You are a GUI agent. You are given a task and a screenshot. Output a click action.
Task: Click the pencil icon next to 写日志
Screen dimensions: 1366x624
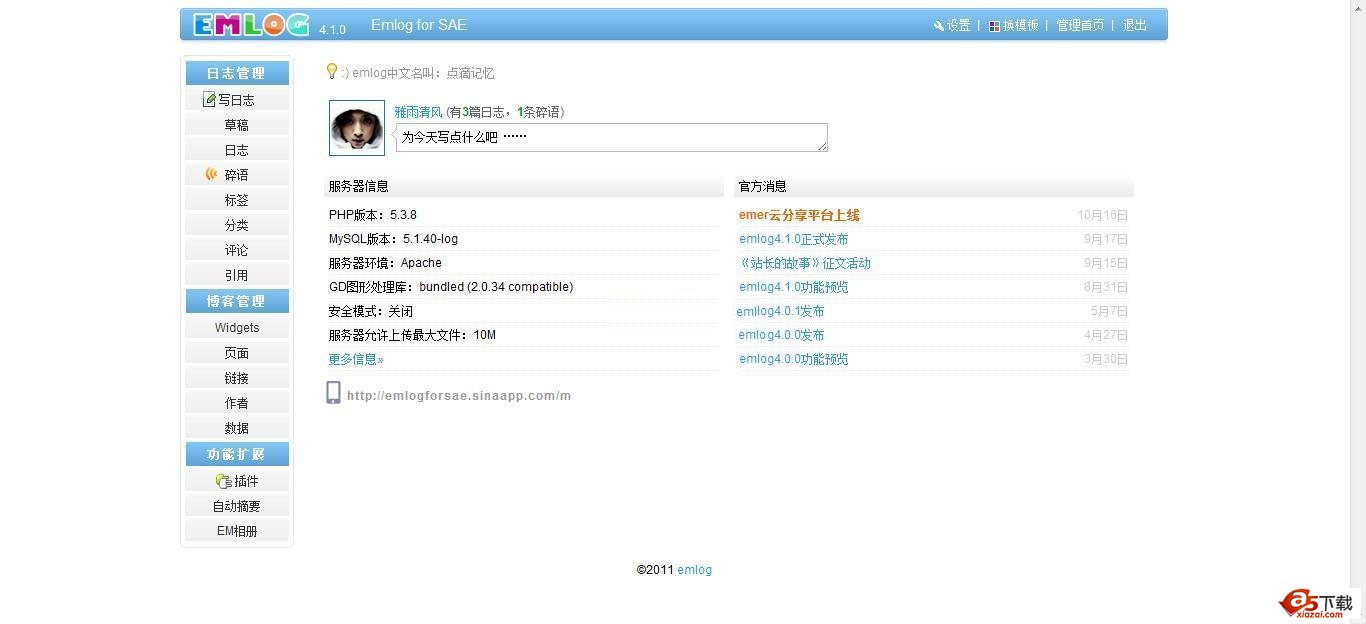pos(209,99)
